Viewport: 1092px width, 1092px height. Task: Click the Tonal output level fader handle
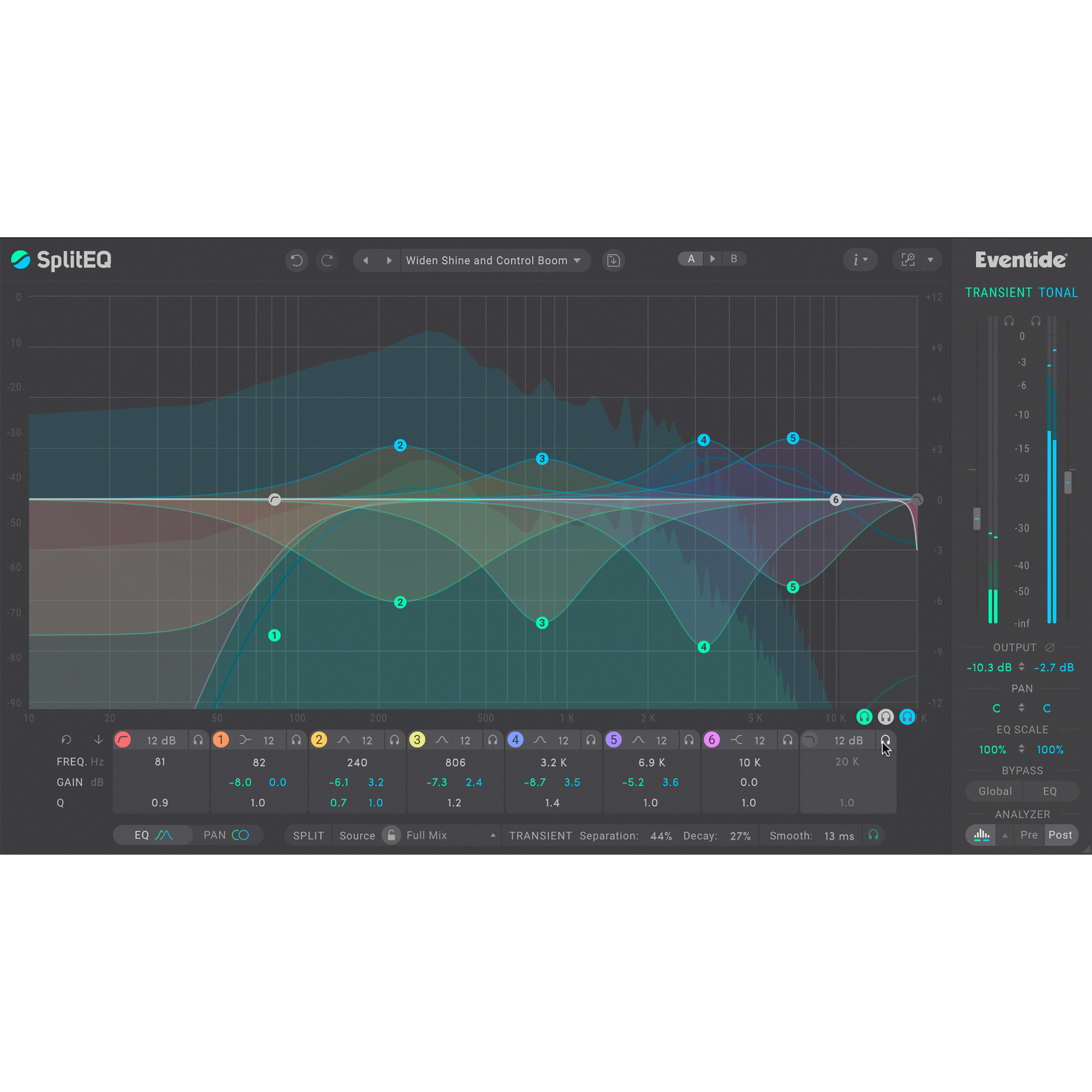[1068, 483]
